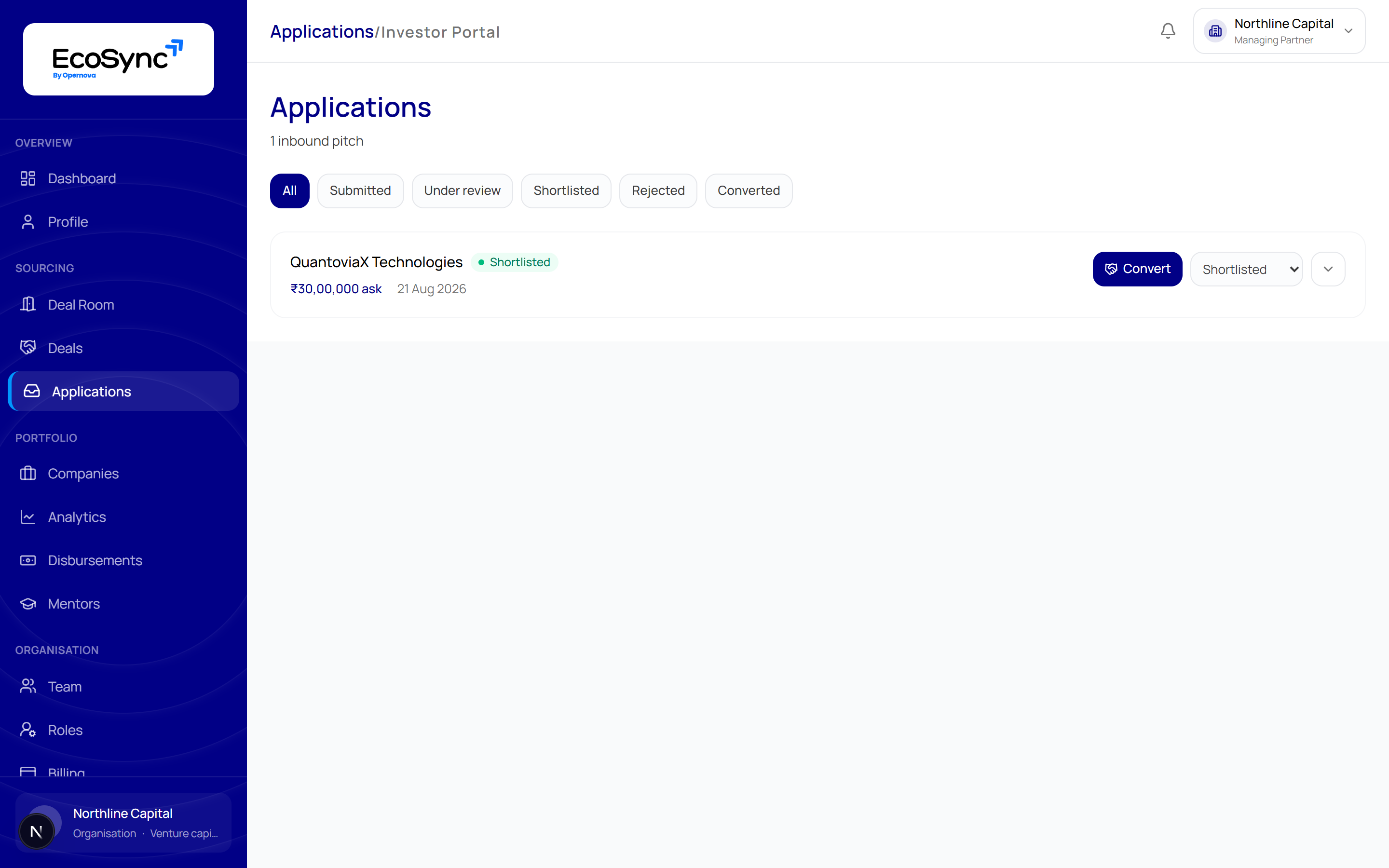Image resolution: width=1389 pixels, height=868 pixels.
Task: Click the 21 Aug 2026 date
Action: click(x=431, y=289)
